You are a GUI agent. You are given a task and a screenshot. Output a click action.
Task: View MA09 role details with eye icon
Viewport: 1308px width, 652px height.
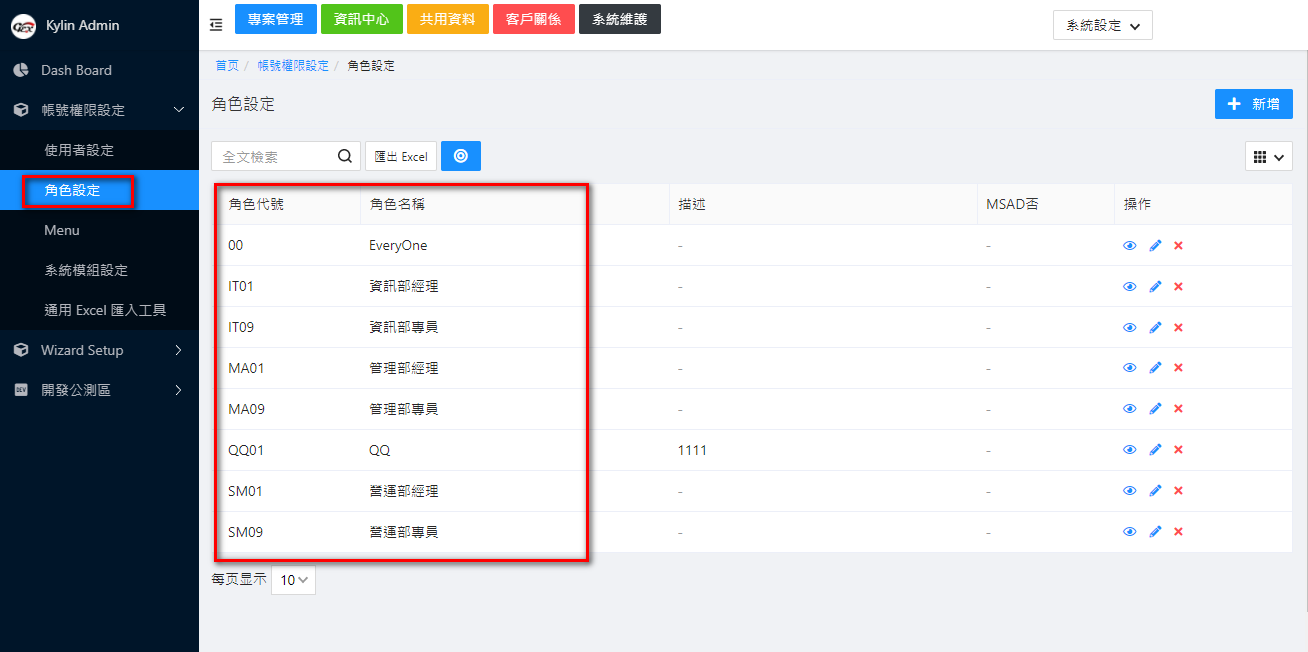click(x=1130, y=410)
